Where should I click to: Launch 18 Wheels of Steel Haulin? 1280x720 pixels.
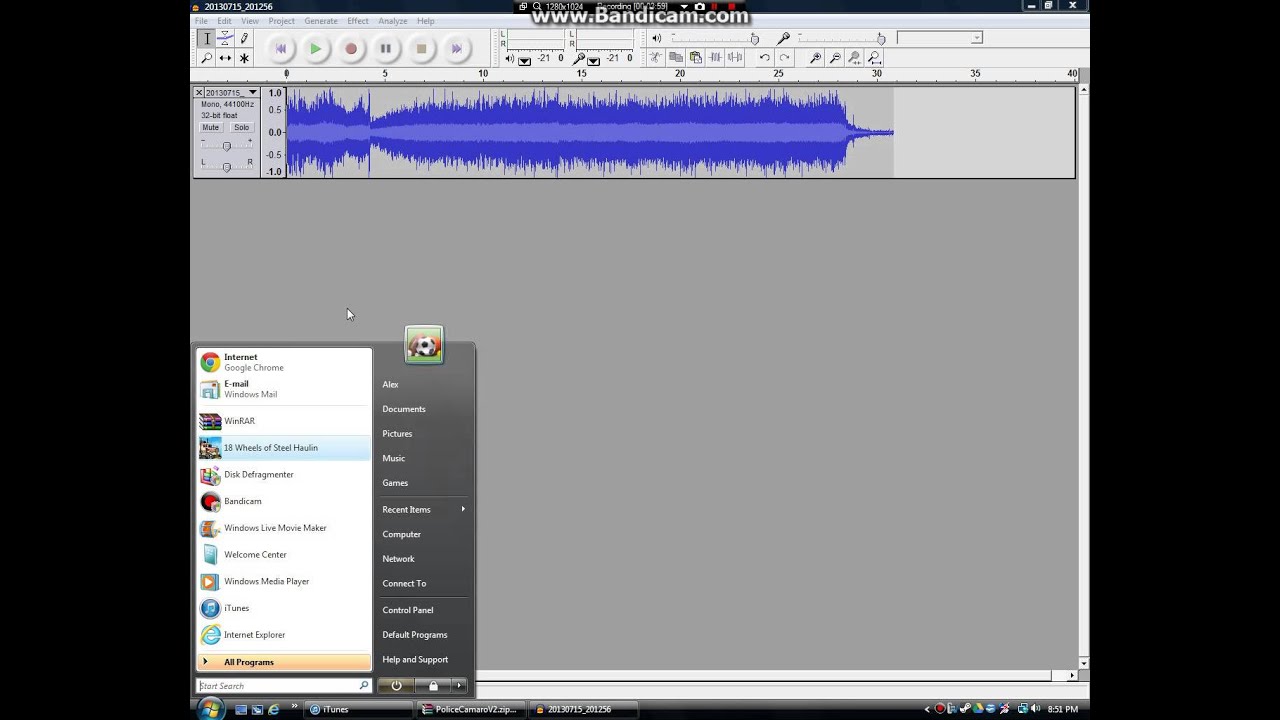284,448
